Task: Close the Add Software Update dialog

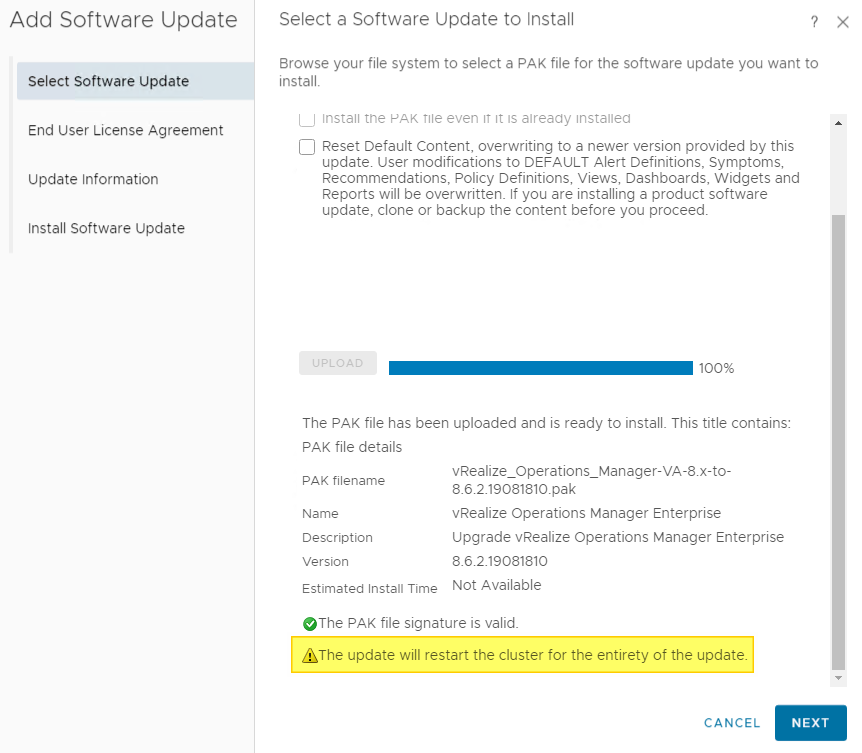Action: 842,22
